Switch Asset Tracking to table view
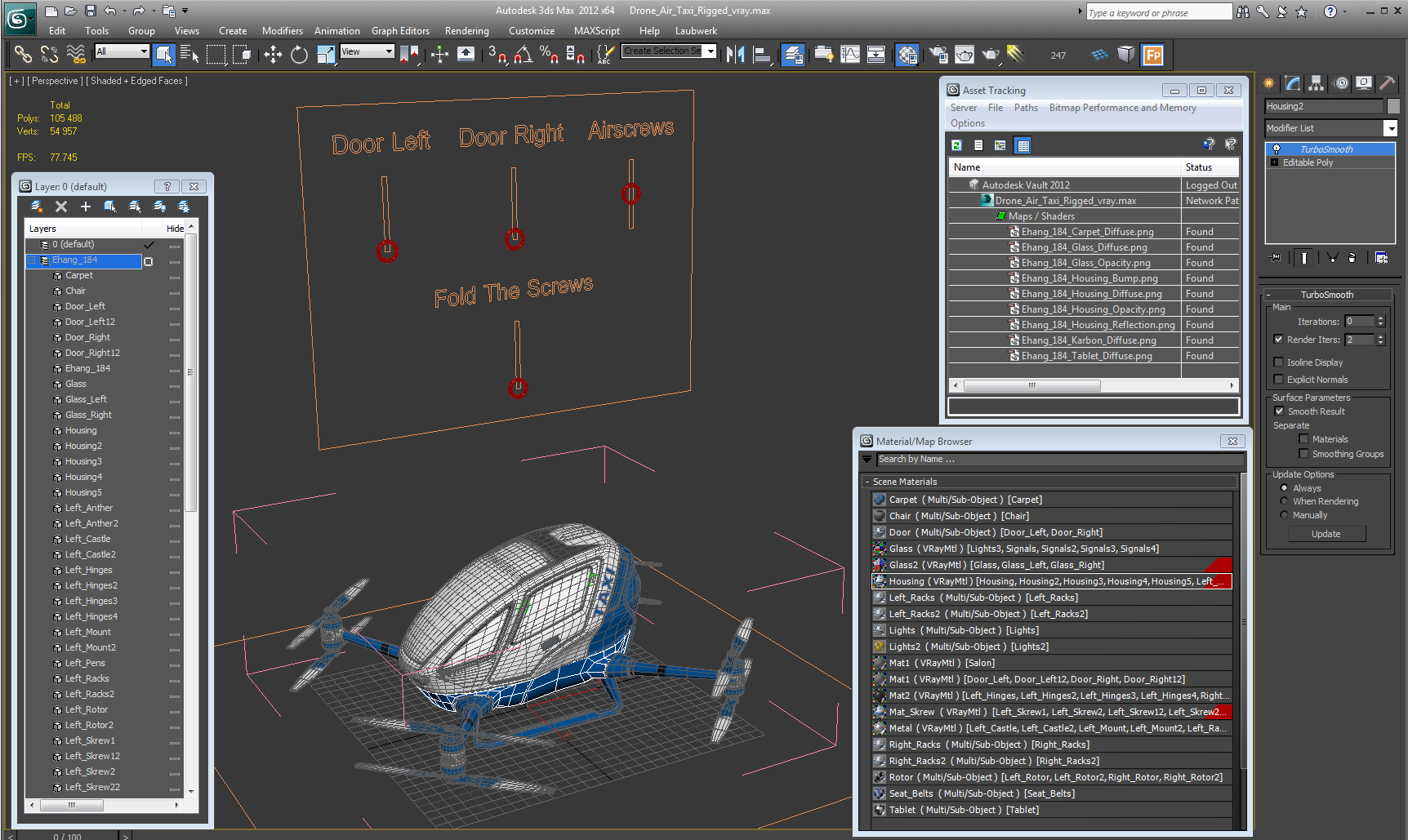Image resolution: width=1408 pixels, height=840 pixels. tap(1023, 145)
